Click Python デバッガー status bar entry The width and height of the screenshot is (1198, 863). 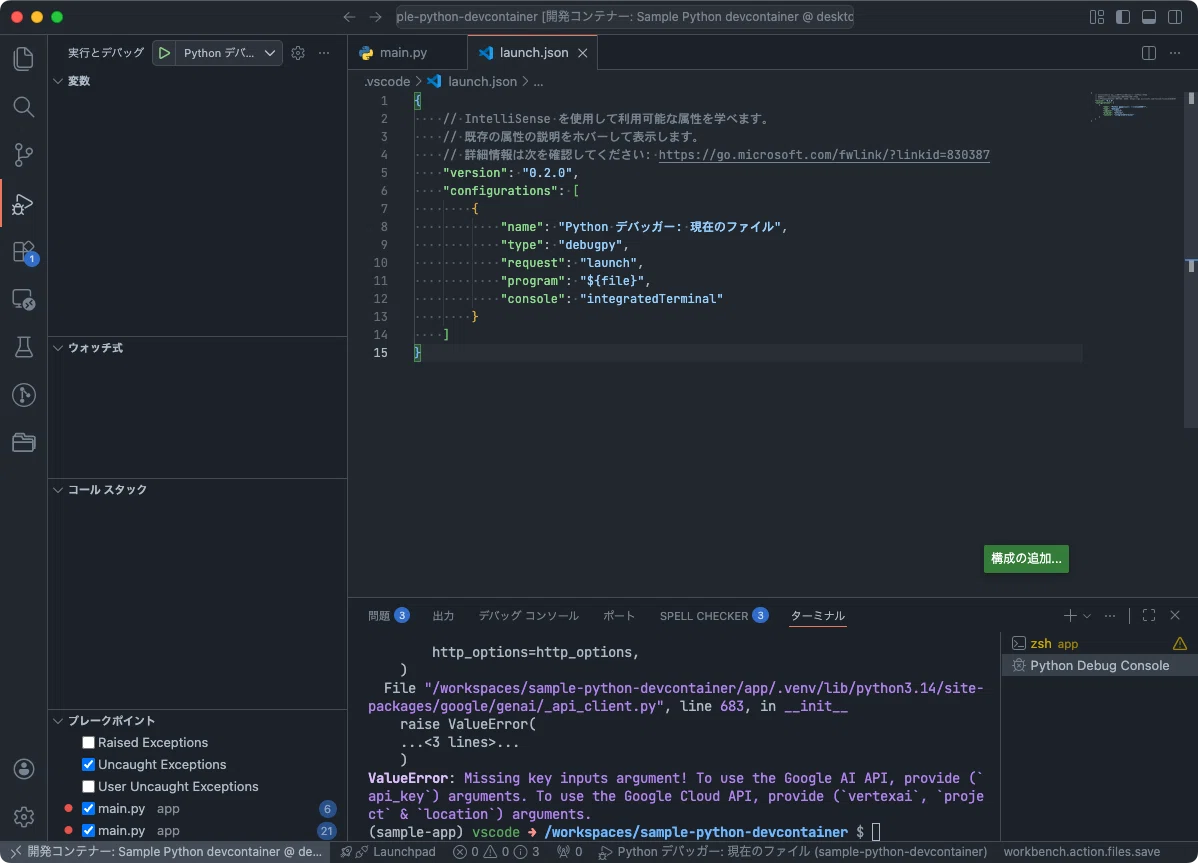[792, 852]
